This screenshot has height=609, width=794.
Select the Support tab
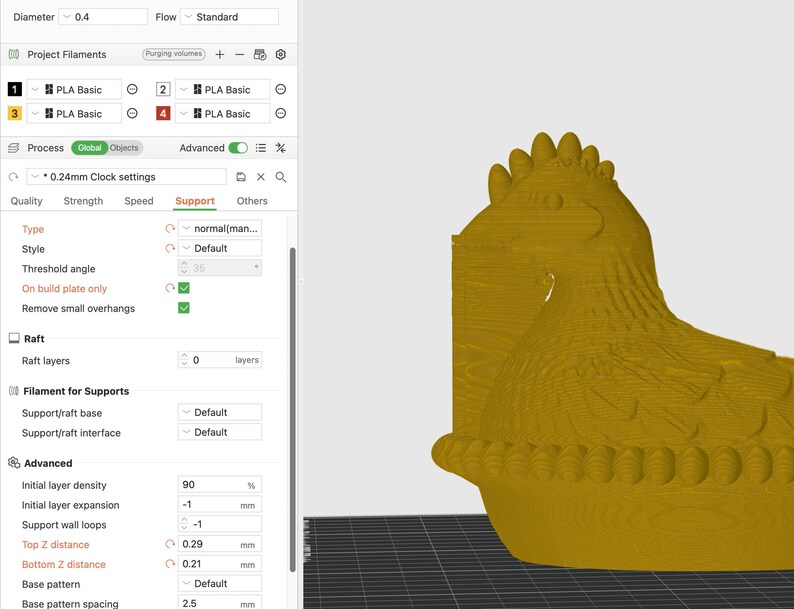195,201
